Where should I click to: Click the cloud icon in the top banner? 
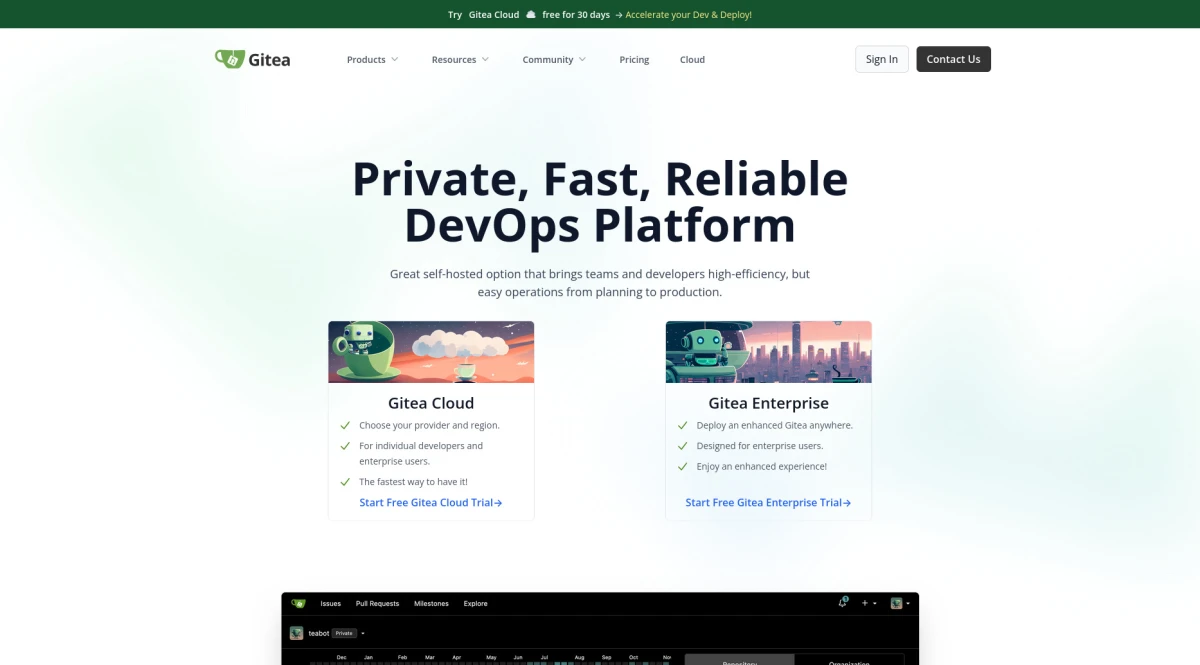531,15
